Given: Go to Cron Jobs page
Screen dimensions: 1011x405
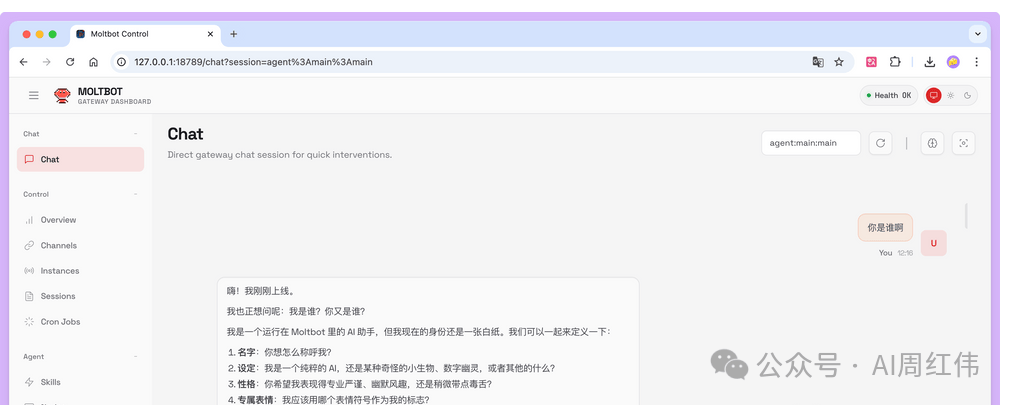Looking at the screenshot, I should 59,322.
